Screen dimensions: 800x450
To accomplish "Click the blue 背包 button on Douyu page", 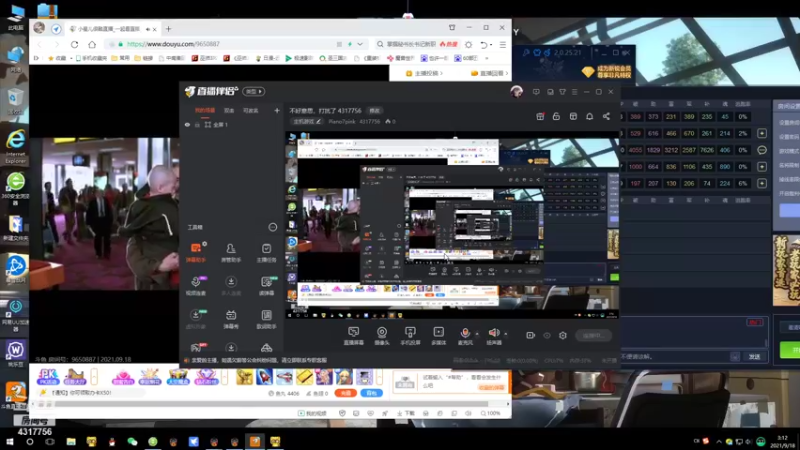I will tap(371, 393).
